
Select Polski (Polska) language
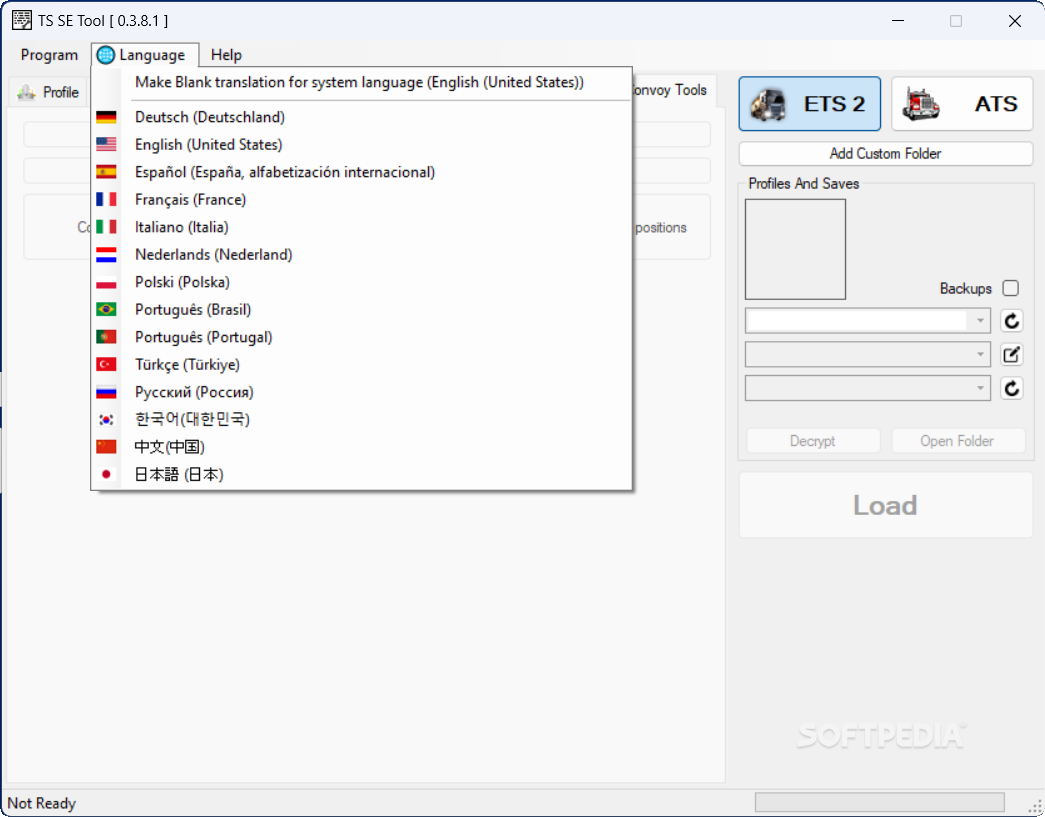[361, 282]
